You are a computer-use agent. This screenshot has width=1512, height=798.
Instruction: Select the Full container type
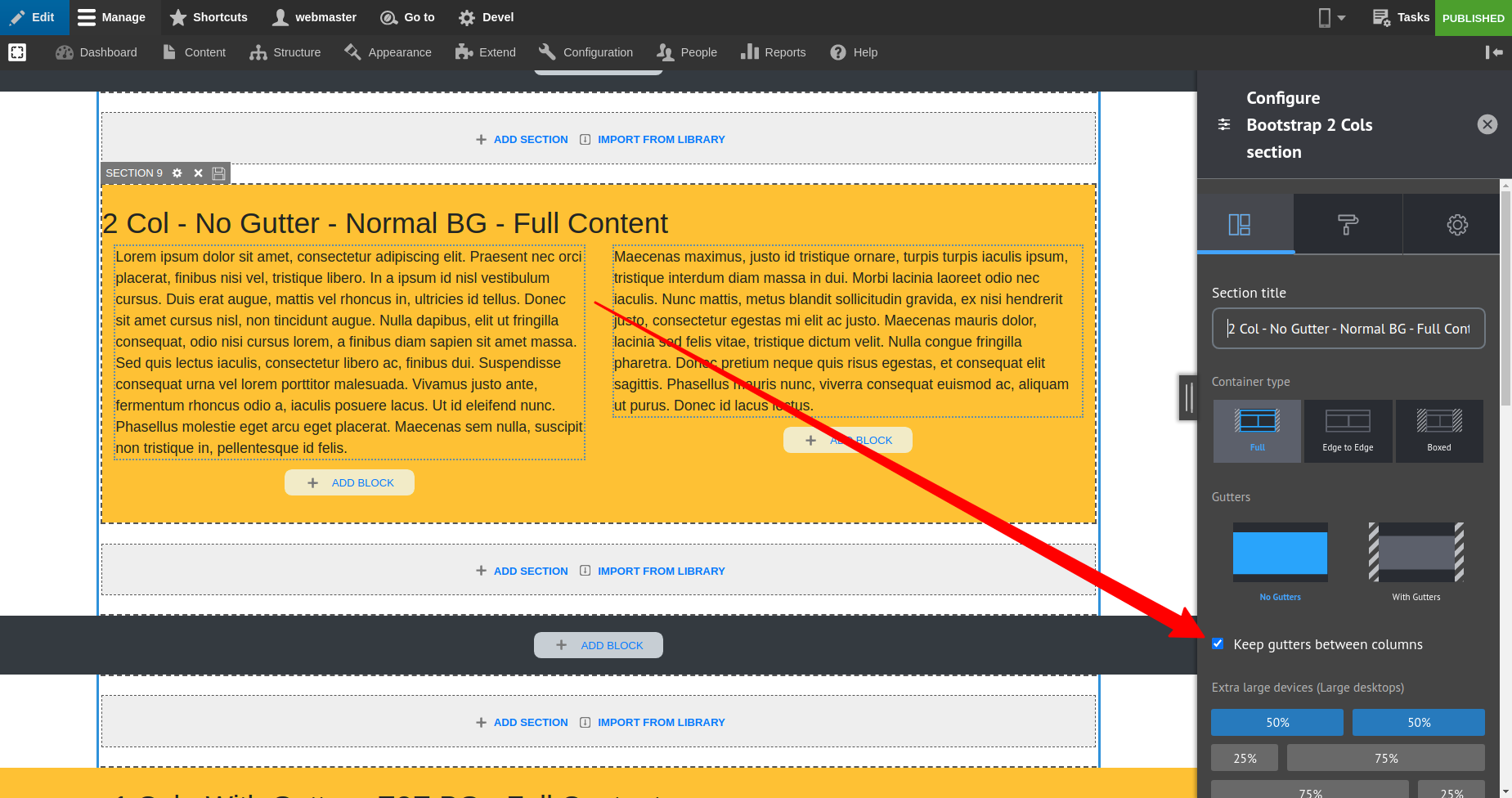pos(1257,431)
